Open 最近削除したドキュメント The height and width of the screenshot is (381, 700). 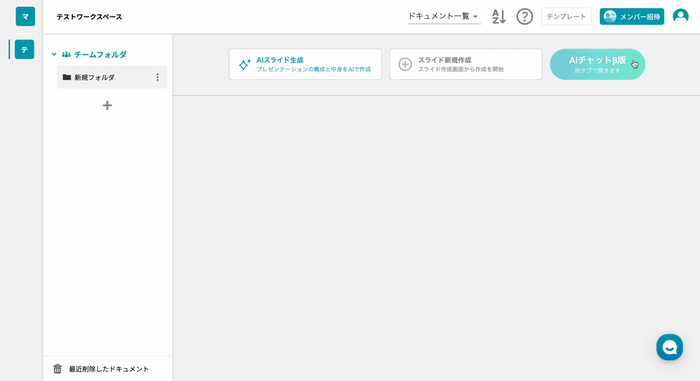tap(108, 369)
